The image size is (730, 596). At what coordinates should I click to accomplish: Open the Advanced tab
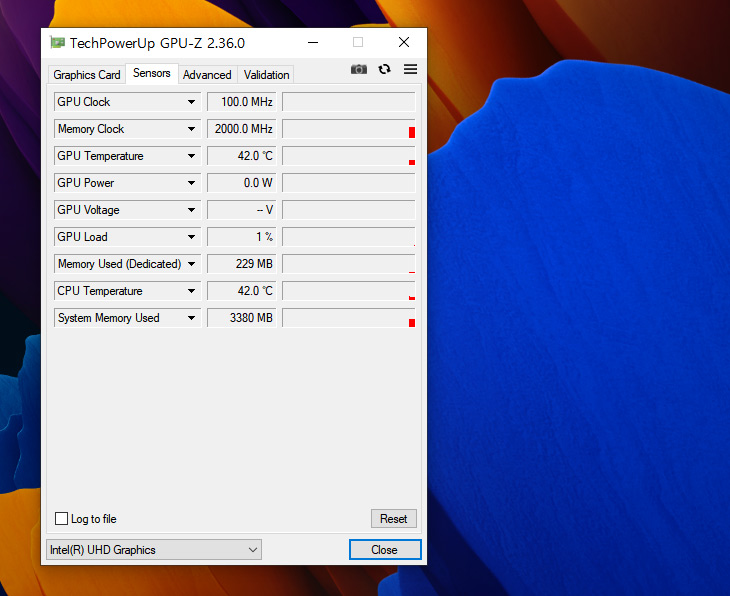point(207,75)
